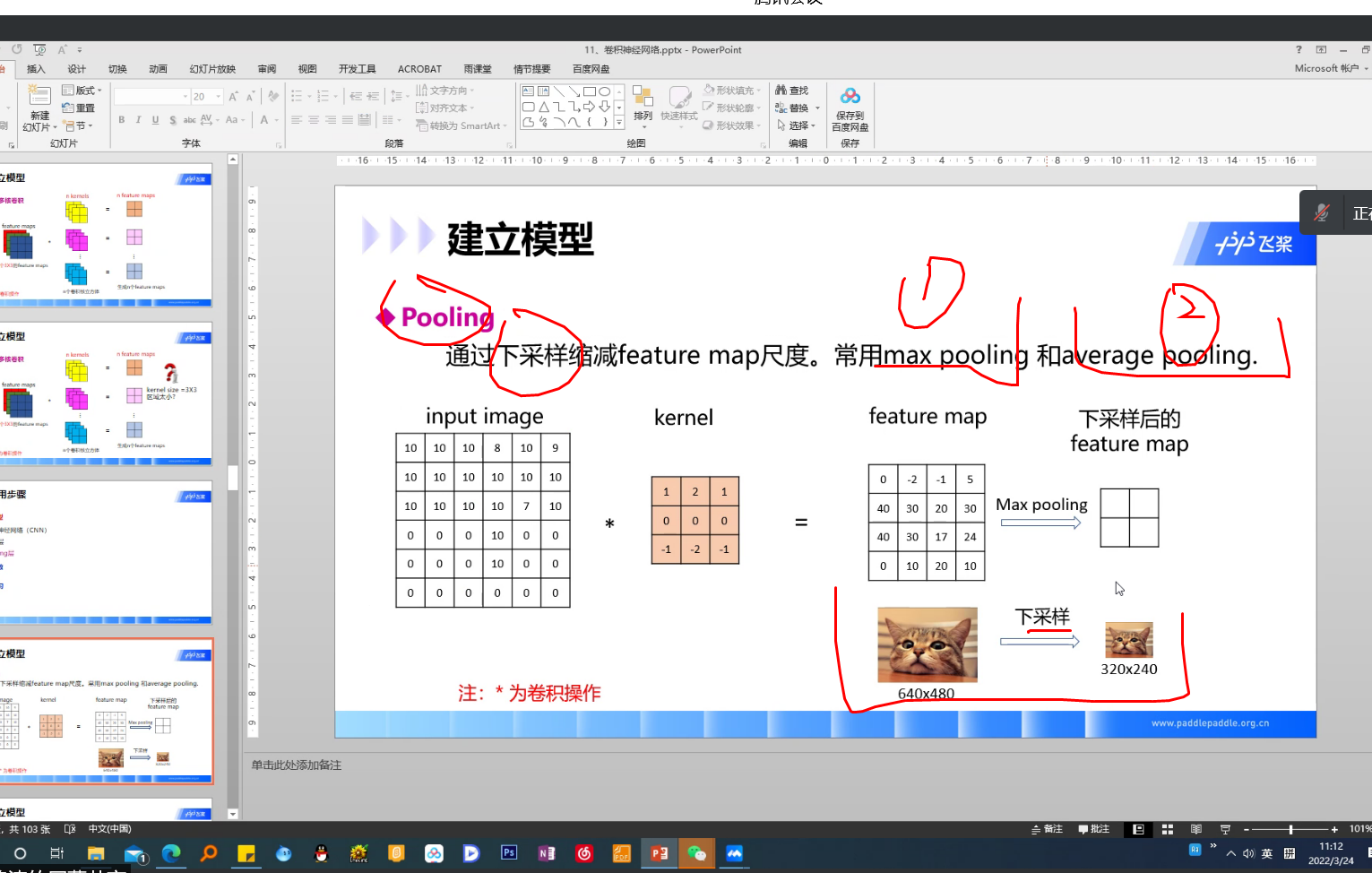Viewport: 1372px width, 873px height.
Task: Open the Design (设计) tab
Action: [x=77, y=69]
